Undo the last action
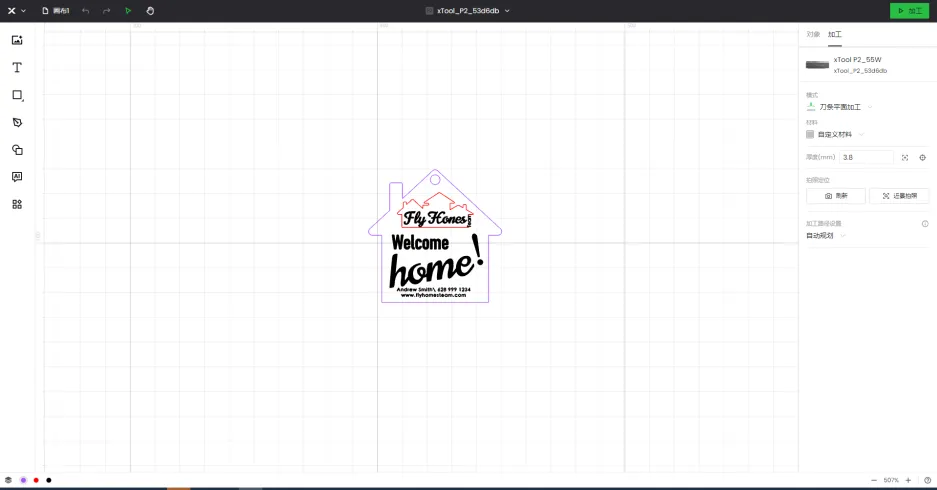This screenshot has height=490, width=937. point(85,11)
